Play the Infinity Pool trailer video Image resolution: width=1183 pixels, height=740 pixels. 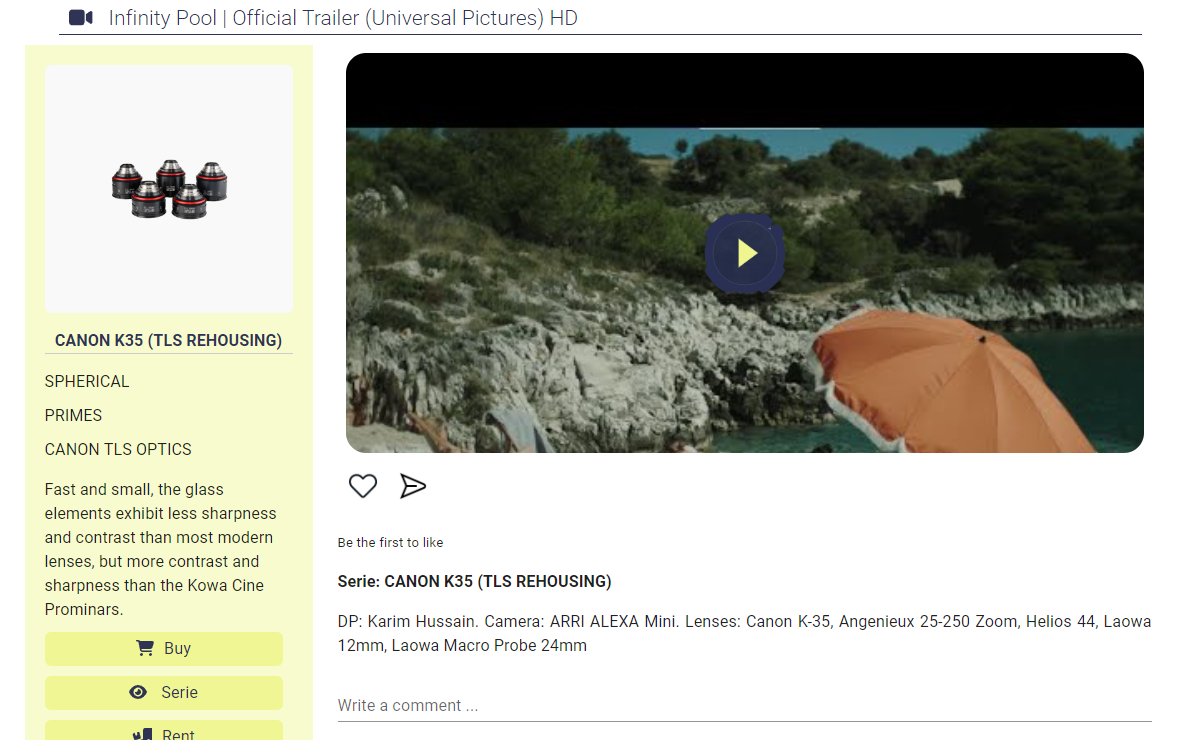coord(745,253)
